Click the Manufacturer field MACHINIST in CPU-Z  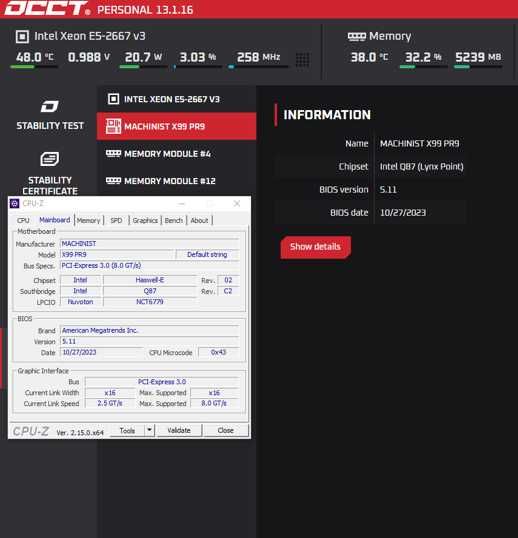[x=150, y=244]
